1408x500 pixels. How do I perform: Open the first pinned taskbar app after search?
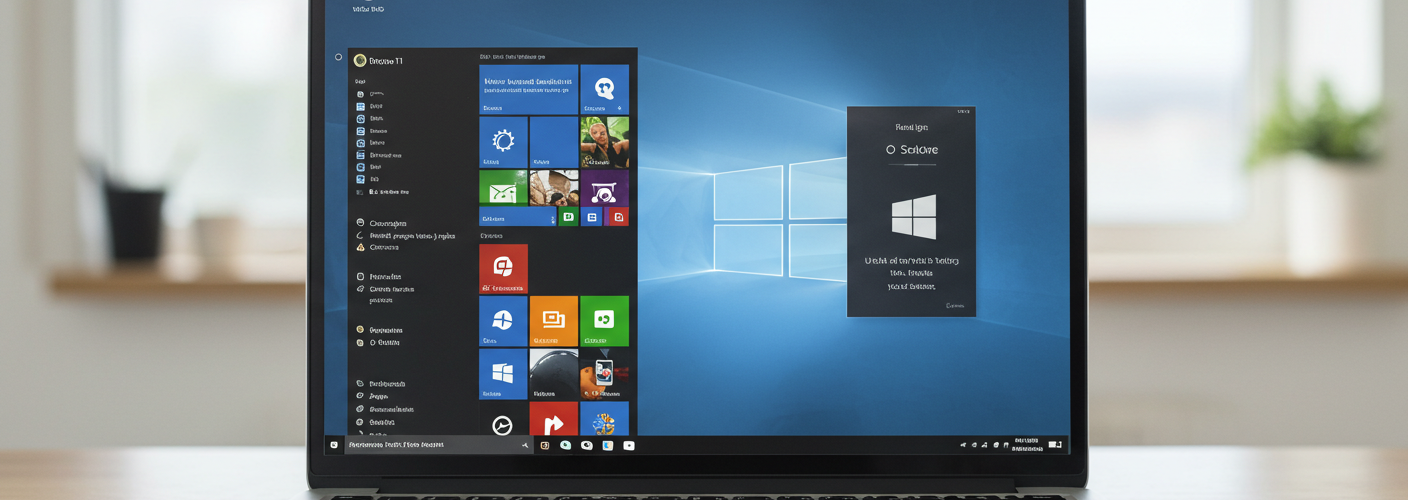pos(545,445)
